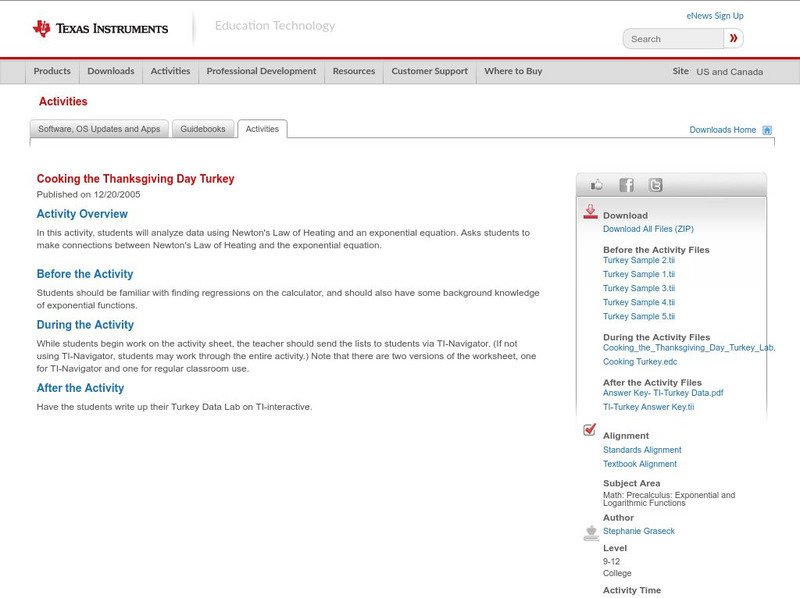Viewport: 800px width, 598px height.
Task: Go to Downloads Home link
Action: [x=722, y=130]
